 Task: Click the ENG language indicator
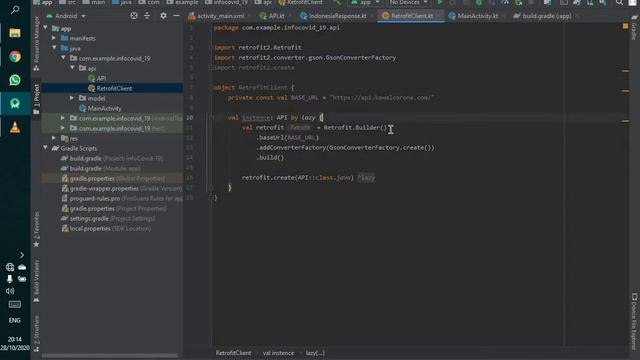pyautogui.click(x=15, y=320)
